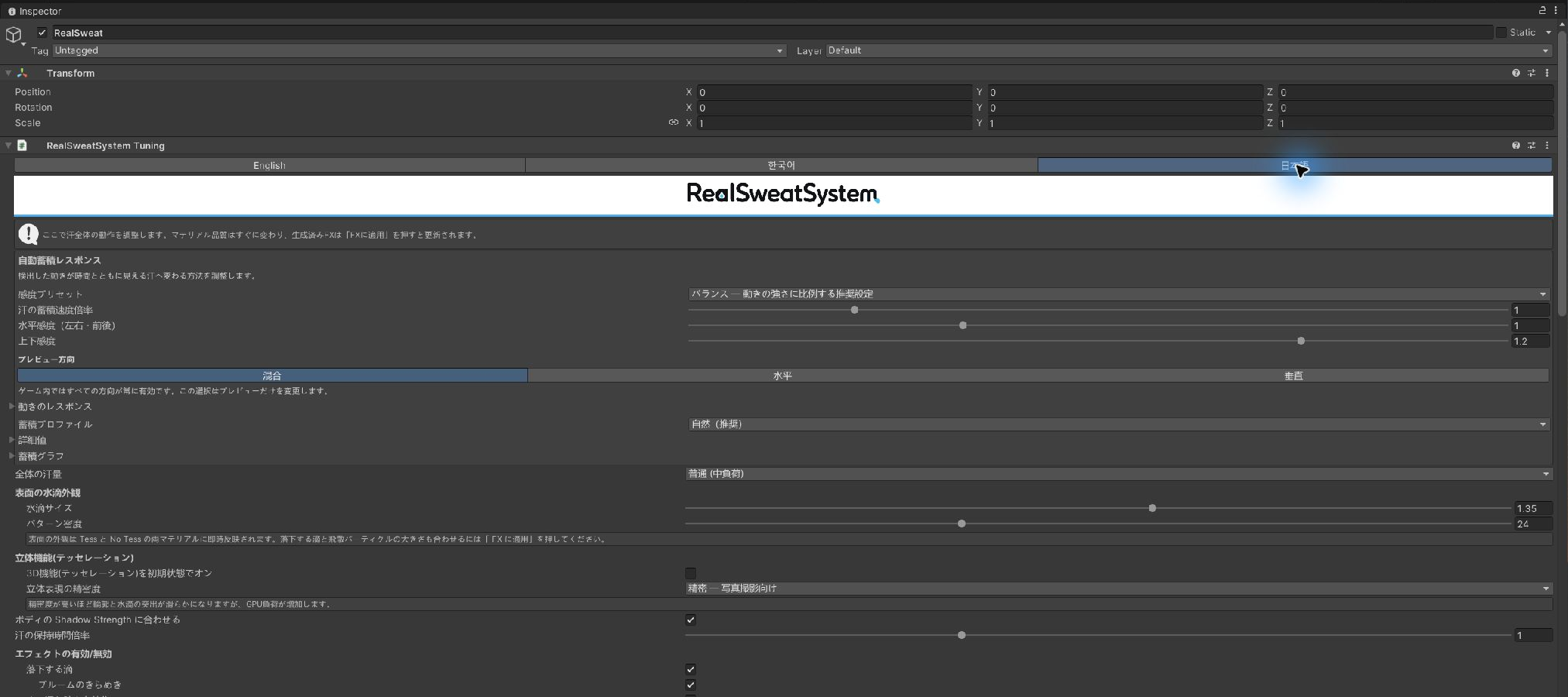The height and width of the screenshot is (697, 1568).
Task: Click the warning info icon
Action: (29, 234)
